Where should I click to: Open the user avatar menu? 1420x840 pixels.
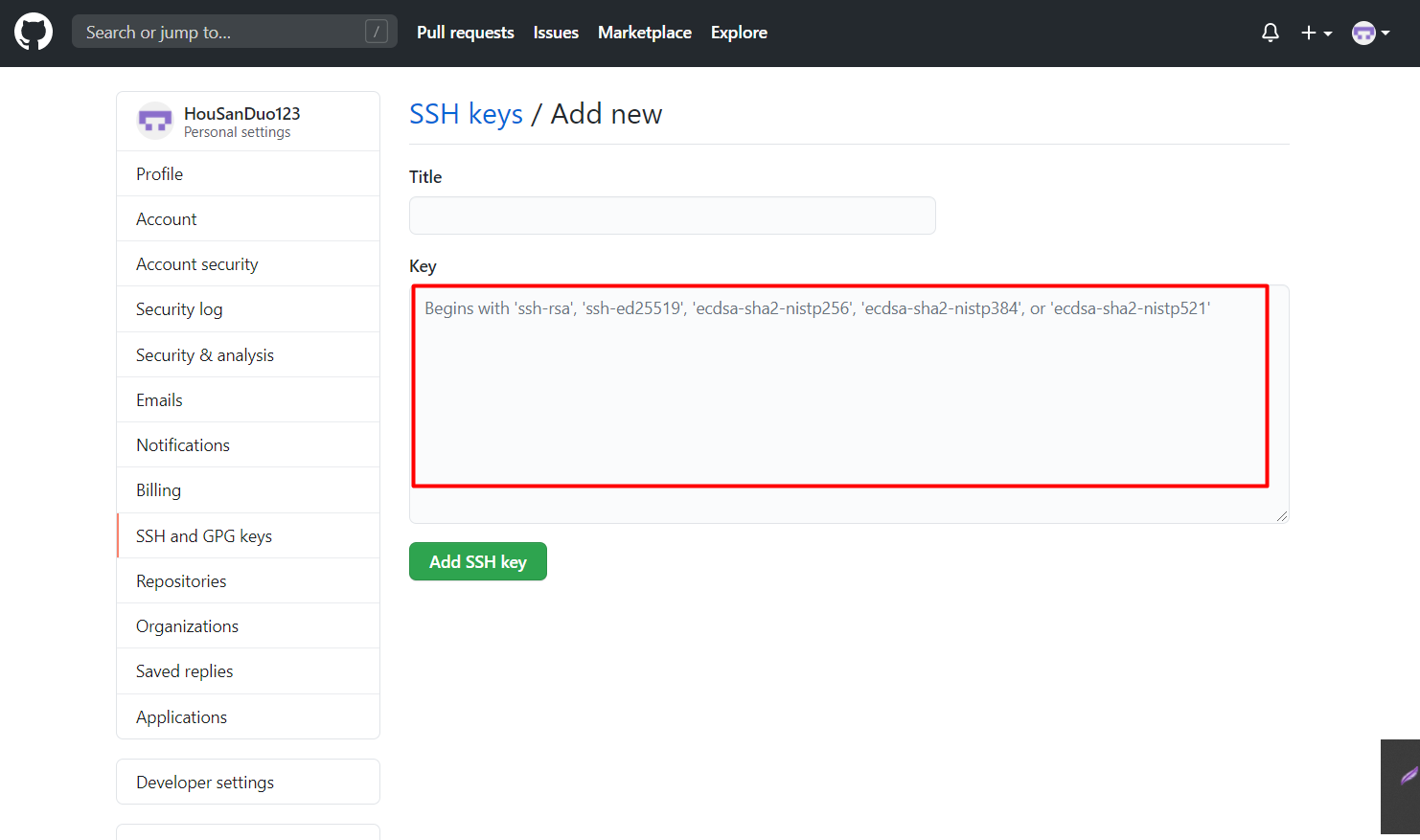(x=1371, y=33)
